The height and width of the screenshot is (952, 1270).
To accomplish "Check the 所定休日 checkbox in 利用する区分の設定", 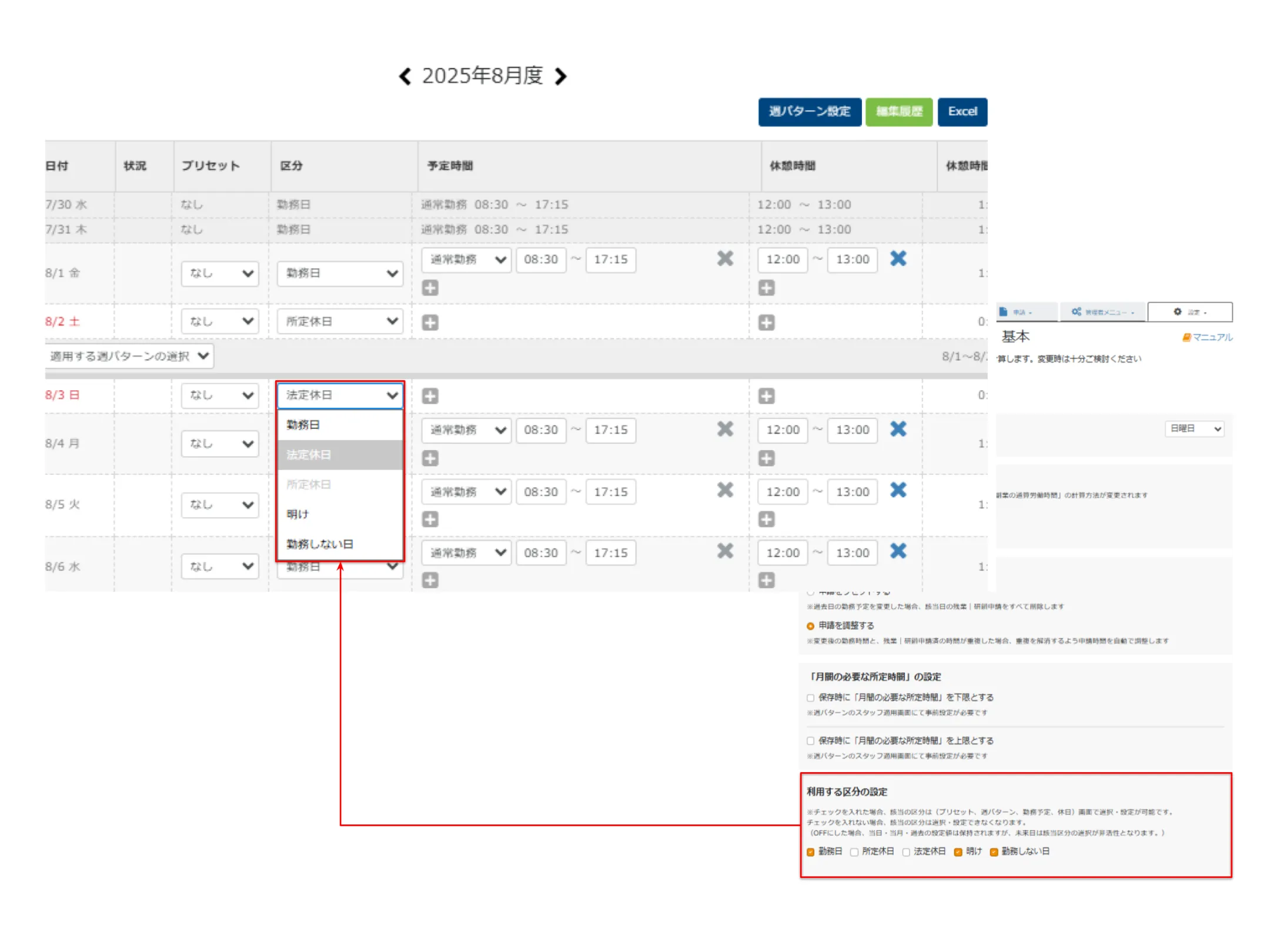I will click(854, 852).
